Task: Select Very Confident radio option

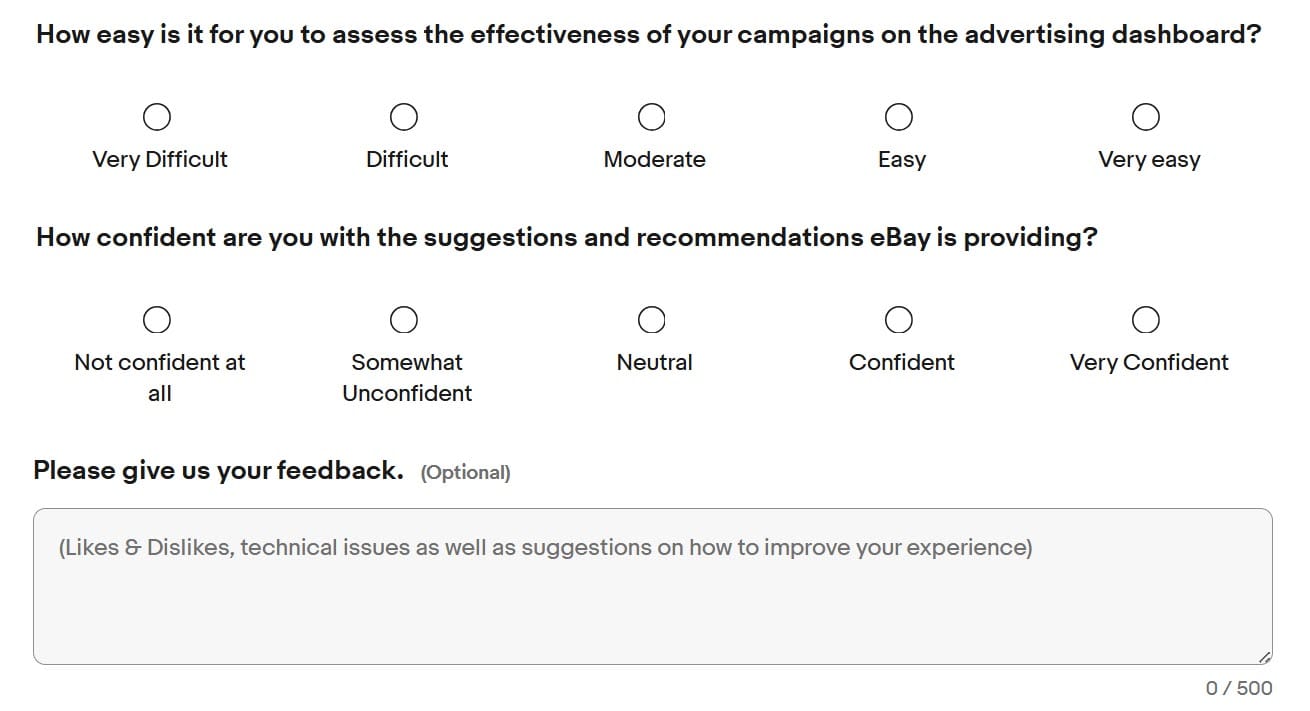Action: pos(1146,320)
